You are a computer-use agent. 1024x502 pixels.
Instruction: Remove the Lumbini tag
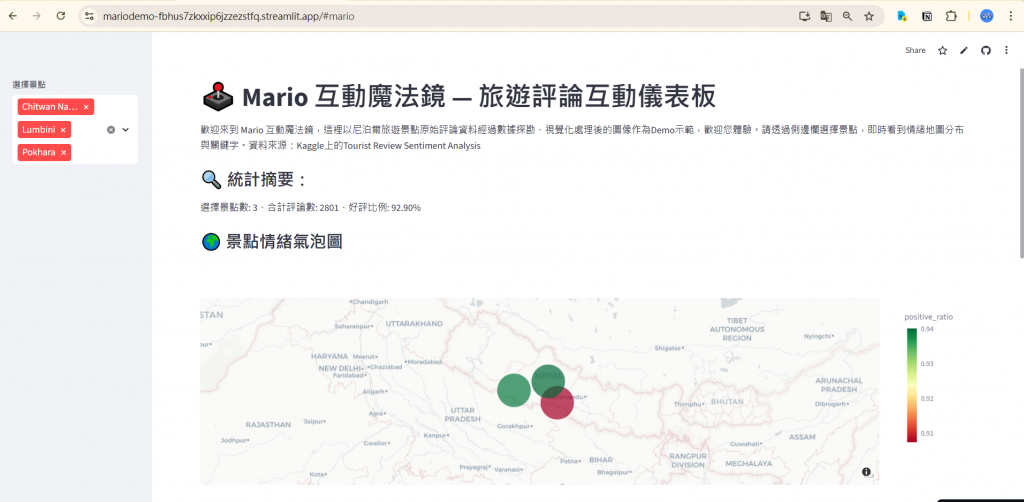[x=63, y=130]
